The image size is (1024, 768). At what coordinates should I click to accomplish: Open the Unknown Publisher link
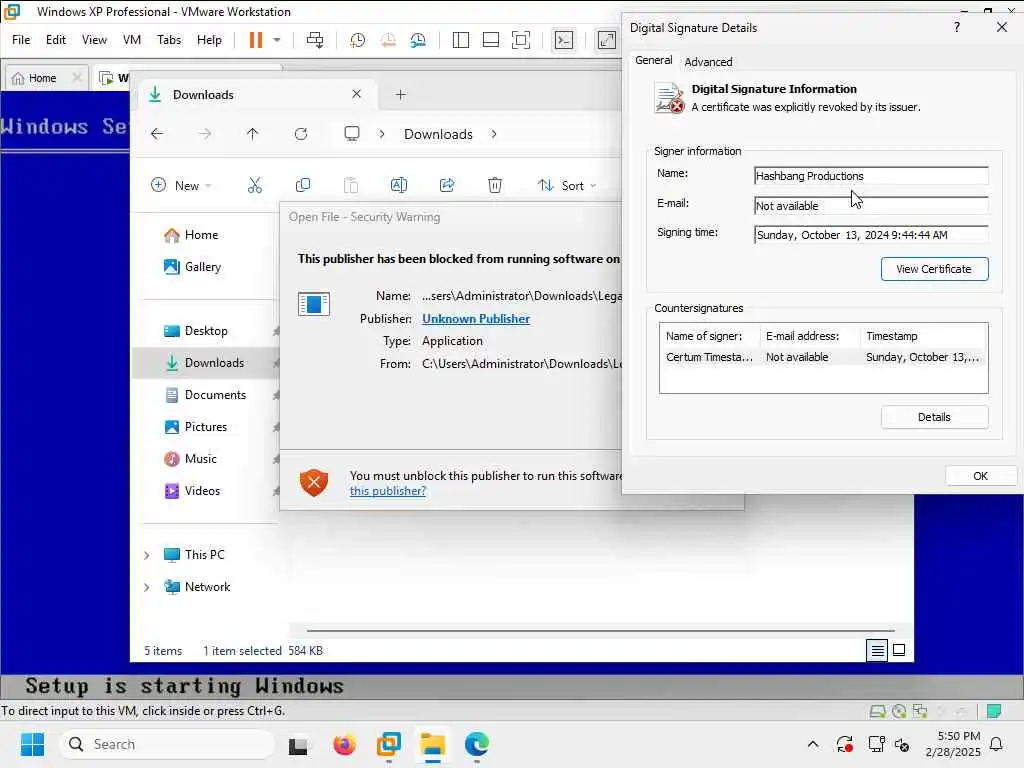coord(476,319)
